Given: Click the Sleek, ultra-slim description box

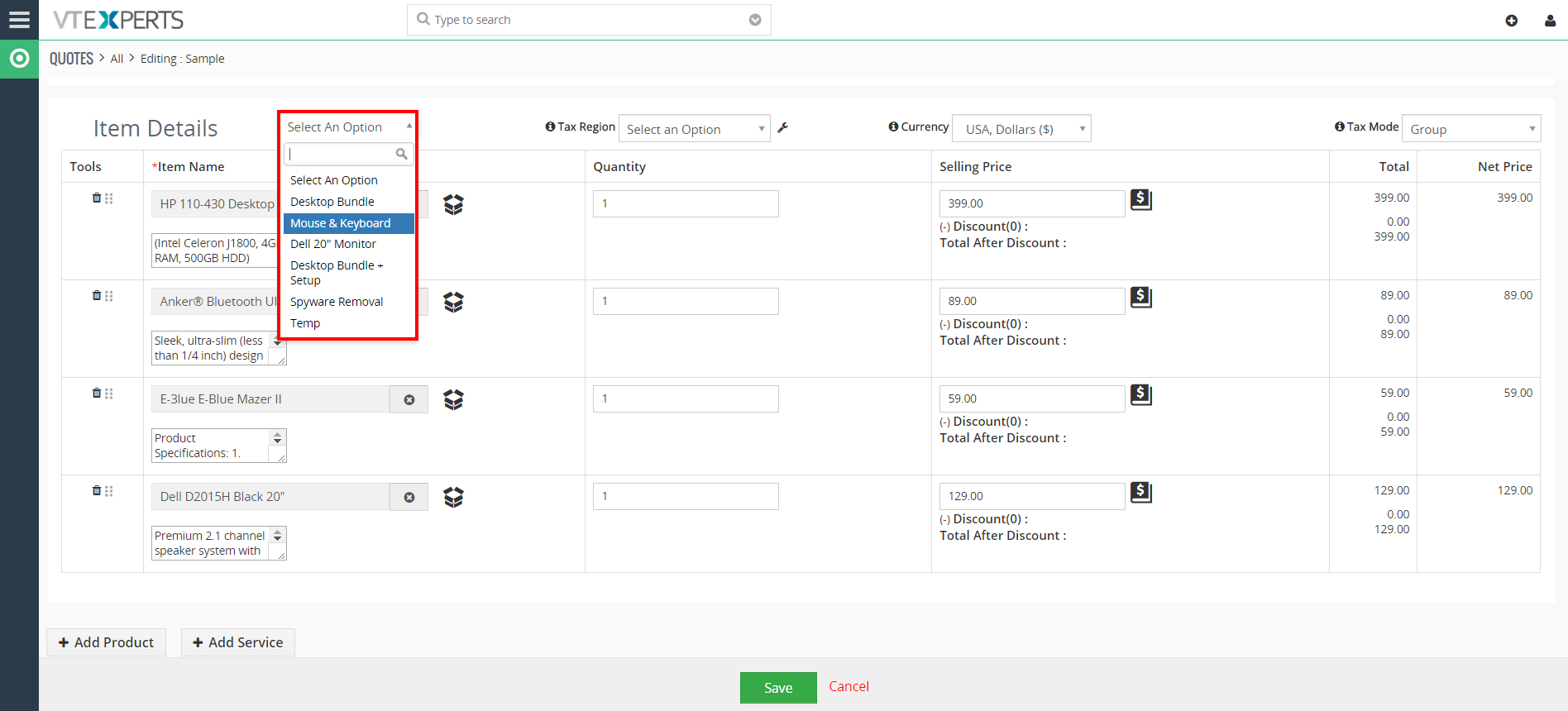Looking at the screenshot, I should point(219,348).
